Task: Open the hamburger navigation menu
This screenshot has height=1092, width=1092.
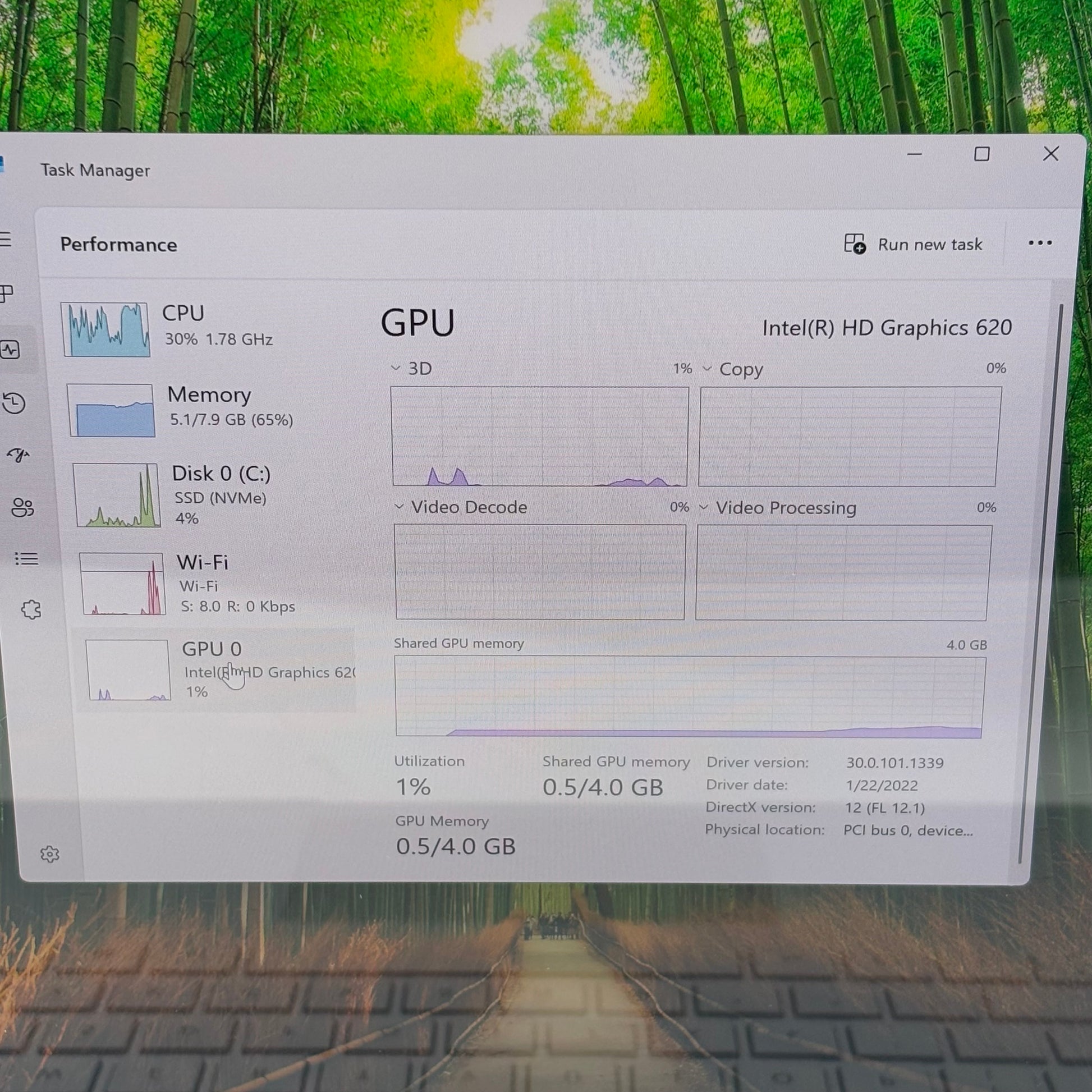Action: [6, 240]
